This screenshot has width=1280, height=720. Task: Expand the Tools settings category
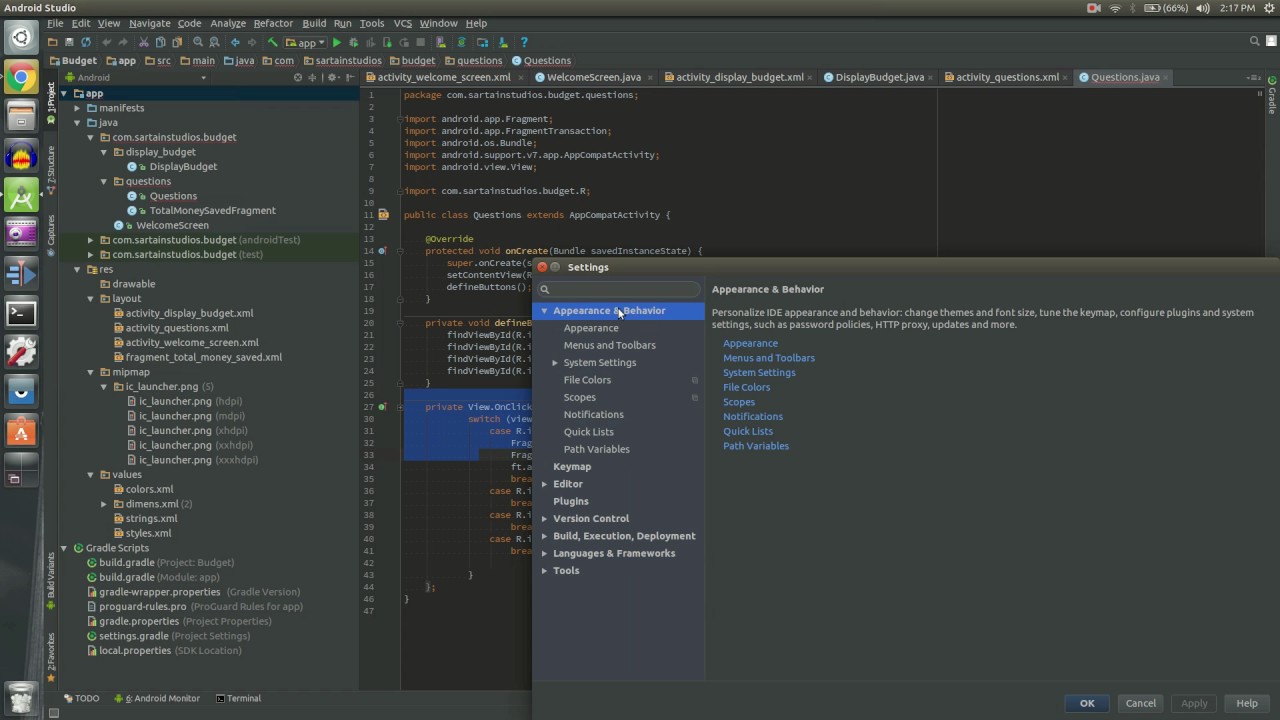click(x=545, y=571)
